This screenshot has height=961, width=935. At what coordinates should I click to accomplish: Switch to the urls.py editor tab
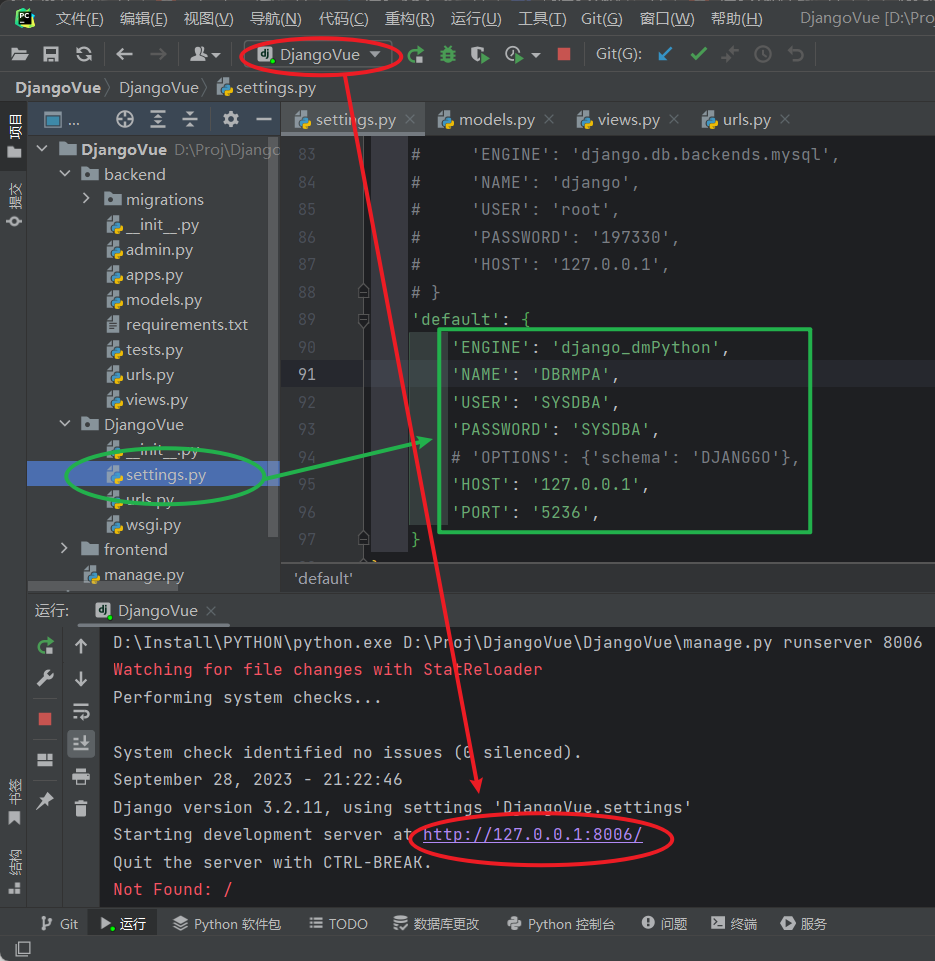(746, 120)
